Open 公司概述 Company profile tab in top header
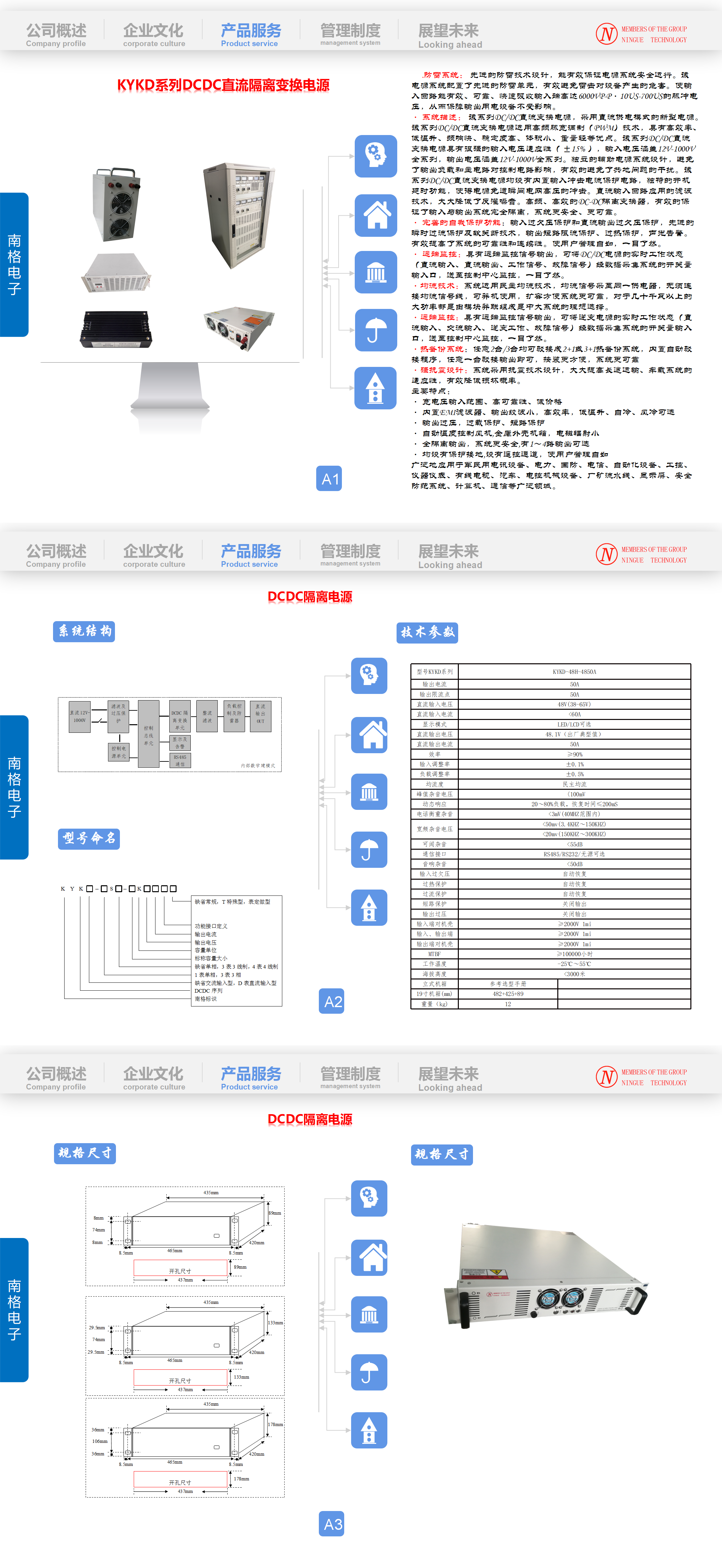Image resolution: width=722 pixels, height=1568 pixels. coord(56,35)
